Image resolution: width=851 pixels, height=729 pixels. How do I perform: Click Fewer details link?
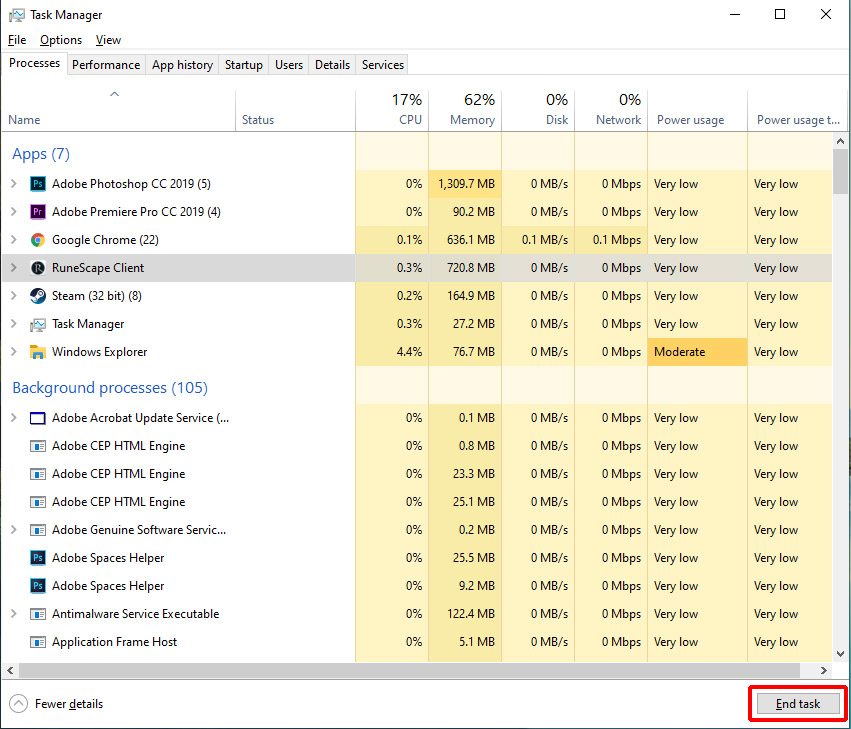(x=69, y=703)
